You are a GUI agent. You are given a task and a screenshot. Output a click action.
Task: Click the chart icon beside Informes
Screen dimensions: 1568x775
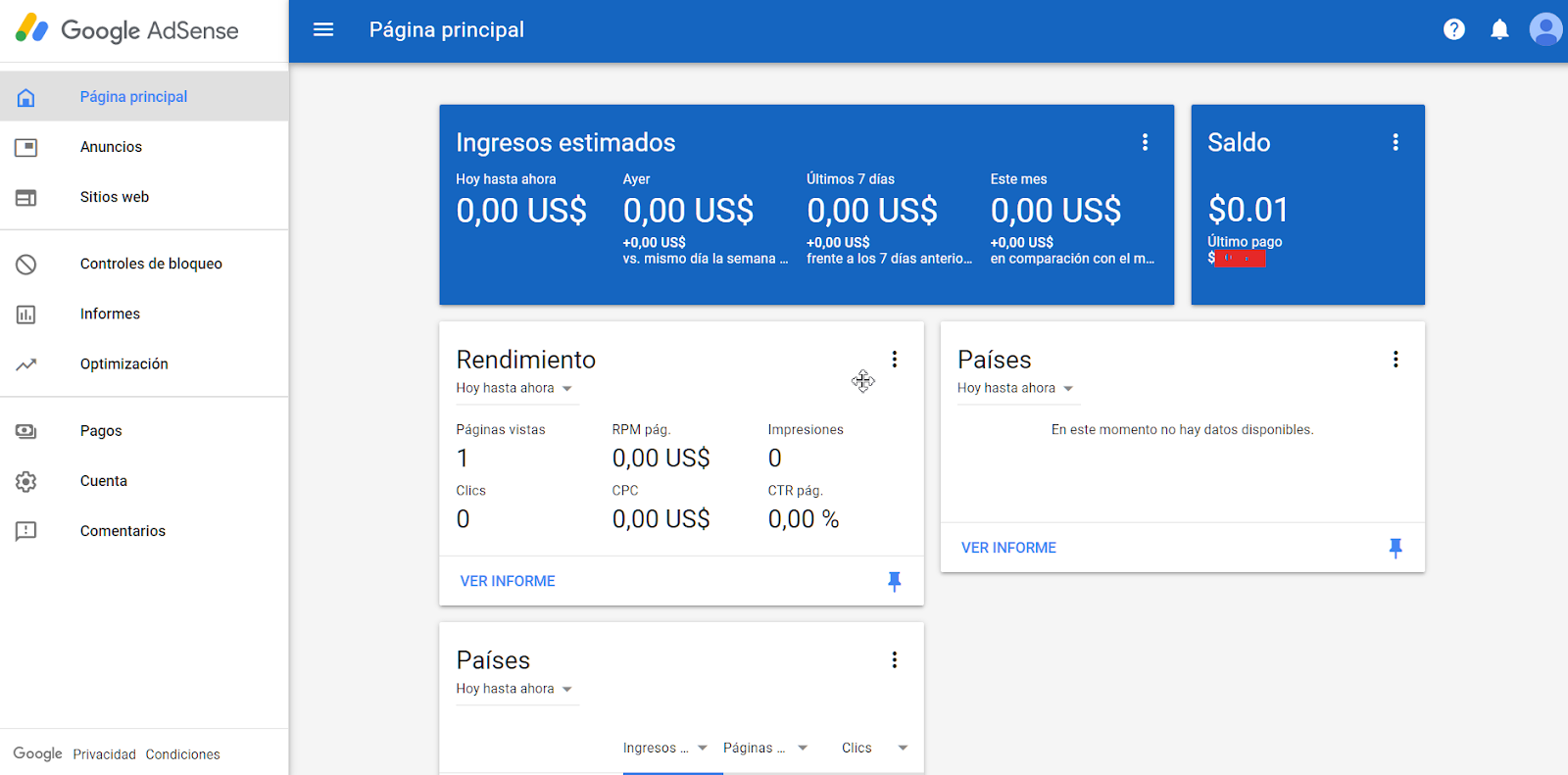(x=26, y=314)
